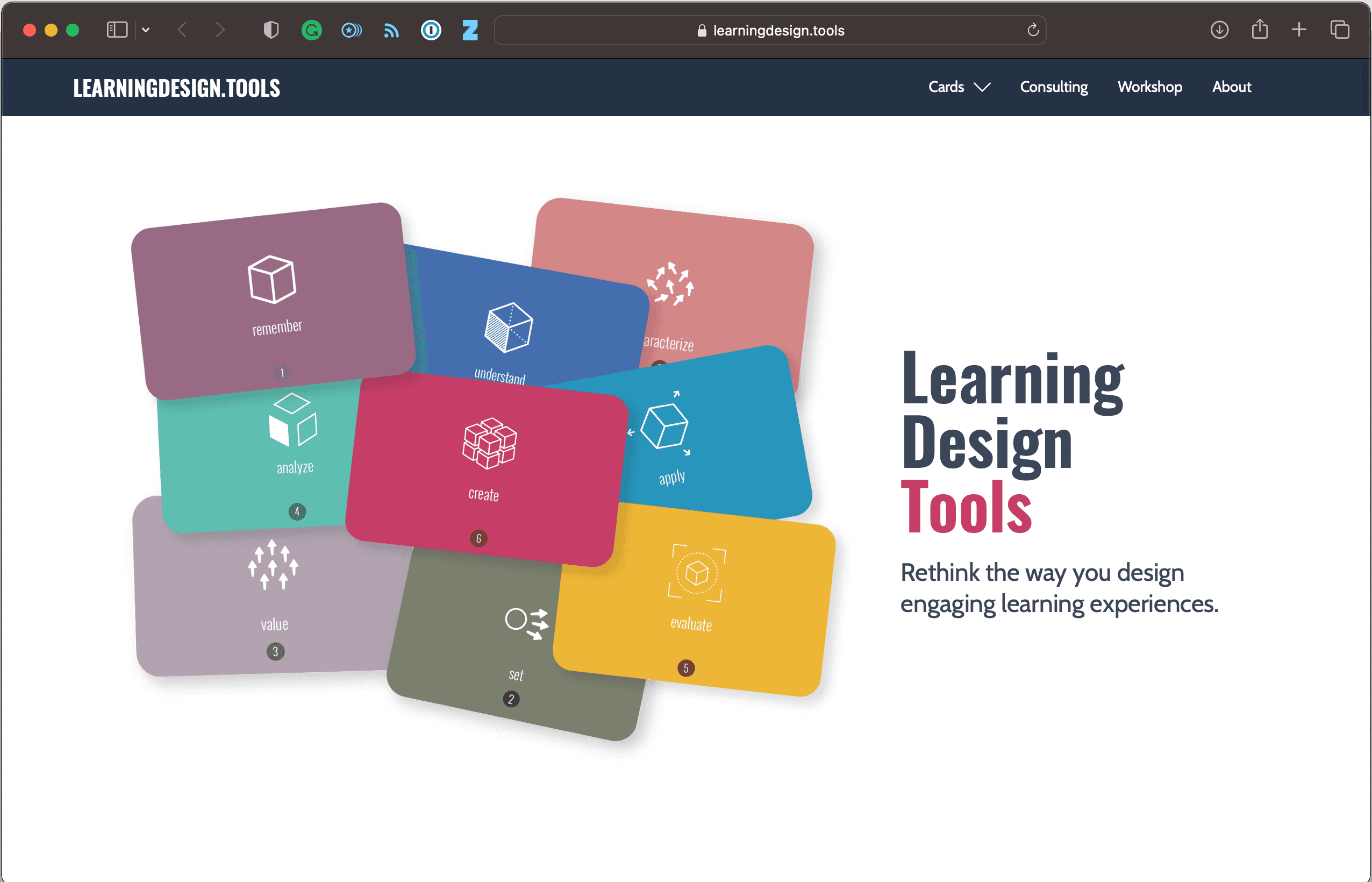Click the "Learning Design Tools" heading
This screenshot has width=1372, height=882.
coord(1012,442)
